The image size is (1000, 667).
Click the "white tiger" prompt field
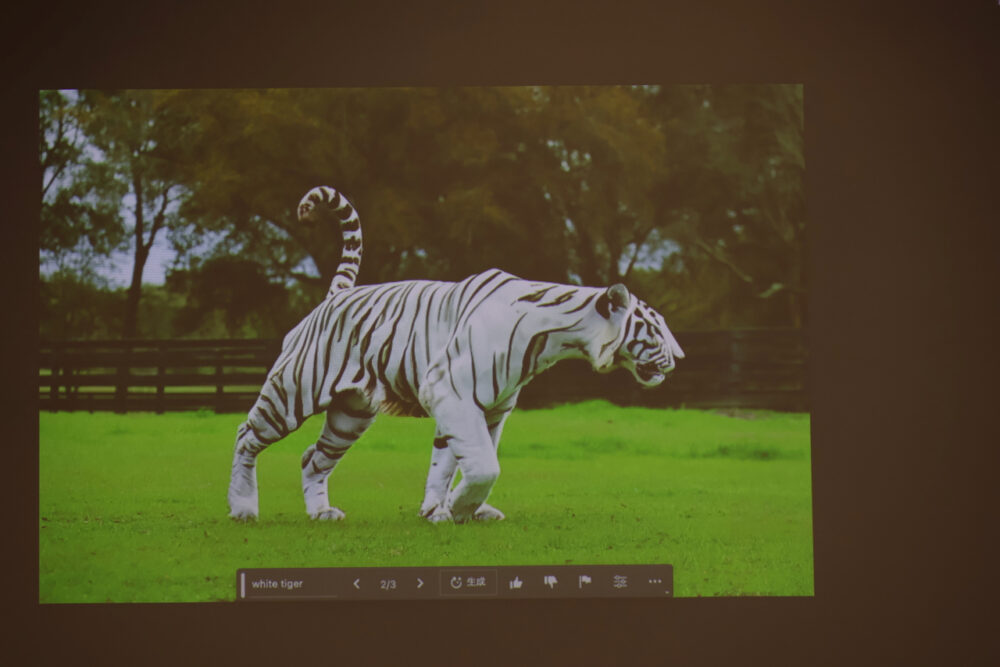pyautogui.click(x=290, y=584)
